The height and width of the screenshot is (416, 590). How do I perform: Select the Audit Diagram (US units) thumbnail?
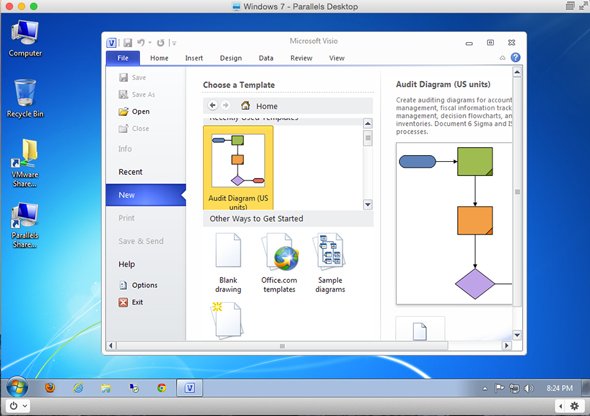(238, 168)
